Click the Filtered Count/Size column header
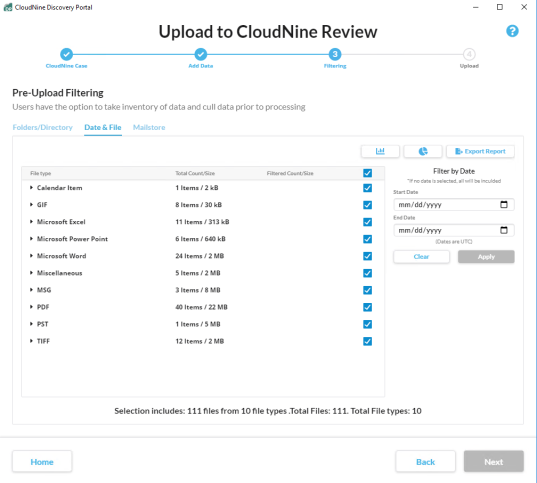This screenshot has height=483, width=537. (290, 173)
